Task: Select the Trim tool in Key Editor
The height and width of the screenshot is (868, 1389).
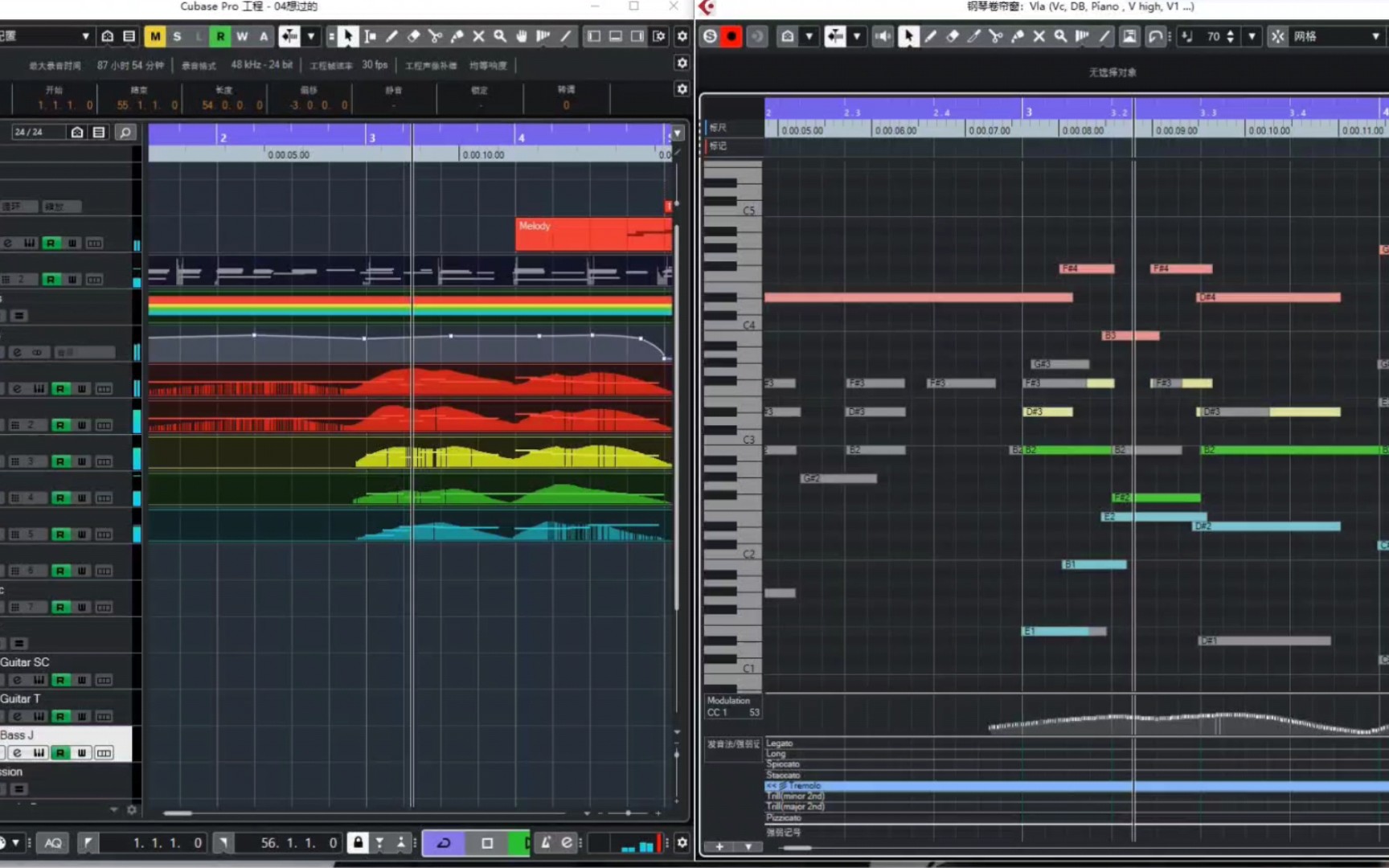Action: (x=973, y=36)
